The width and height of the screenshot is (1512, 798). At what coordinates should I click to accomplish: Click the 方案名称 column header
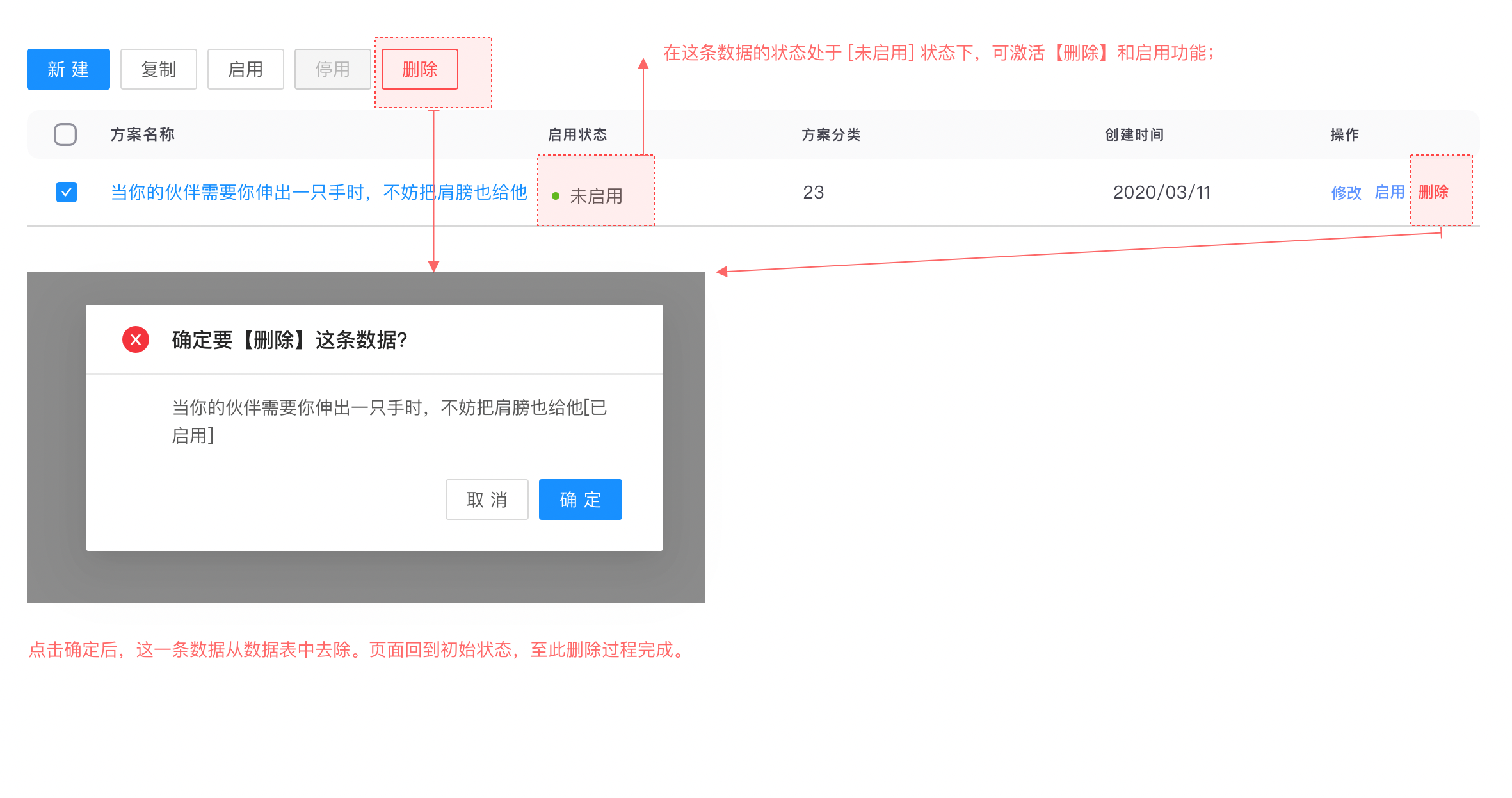[x=142, y=134]
